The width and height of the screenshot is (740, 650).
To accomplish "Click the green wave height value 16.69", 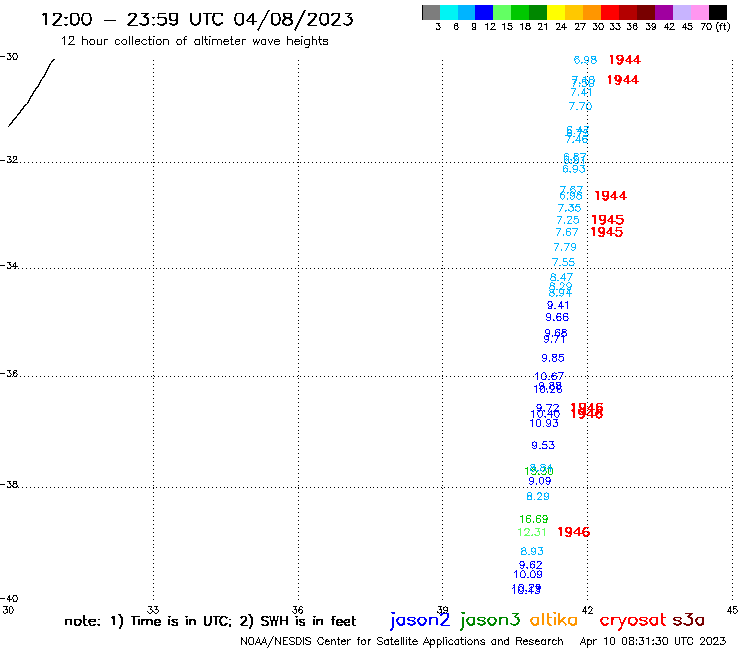I will (x=534, y=519).
